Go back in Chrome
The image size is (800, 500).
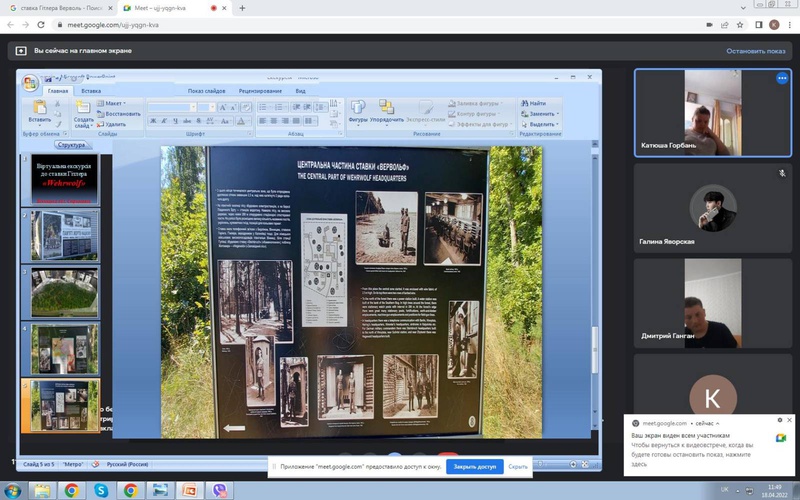10,24
